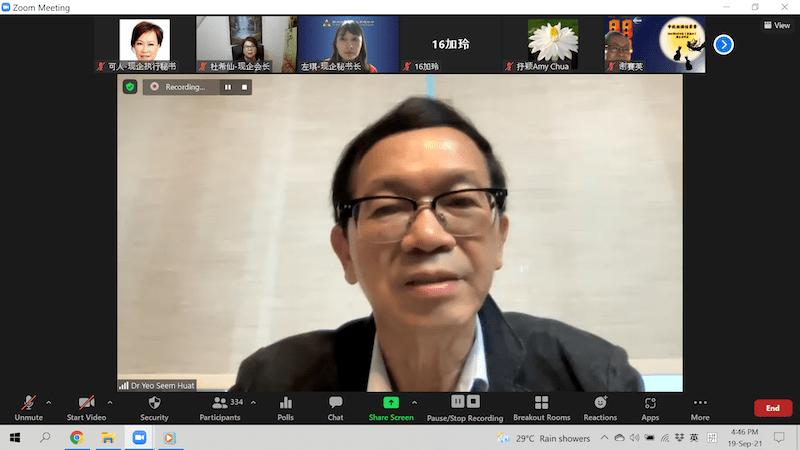Show next participants with blue arrow
The width and height of the screenshot is (800, 450).
pos(724,45)
